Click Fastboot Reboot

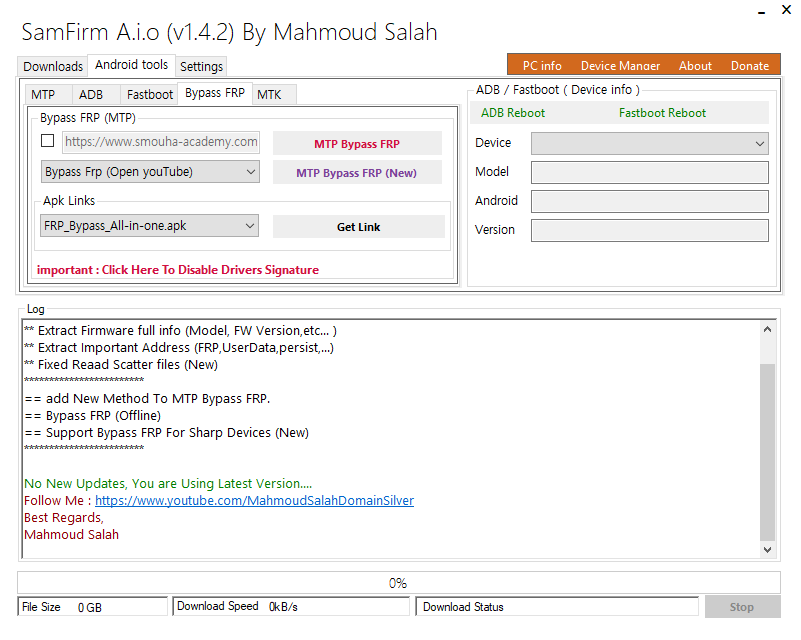[x=662, y=113]
